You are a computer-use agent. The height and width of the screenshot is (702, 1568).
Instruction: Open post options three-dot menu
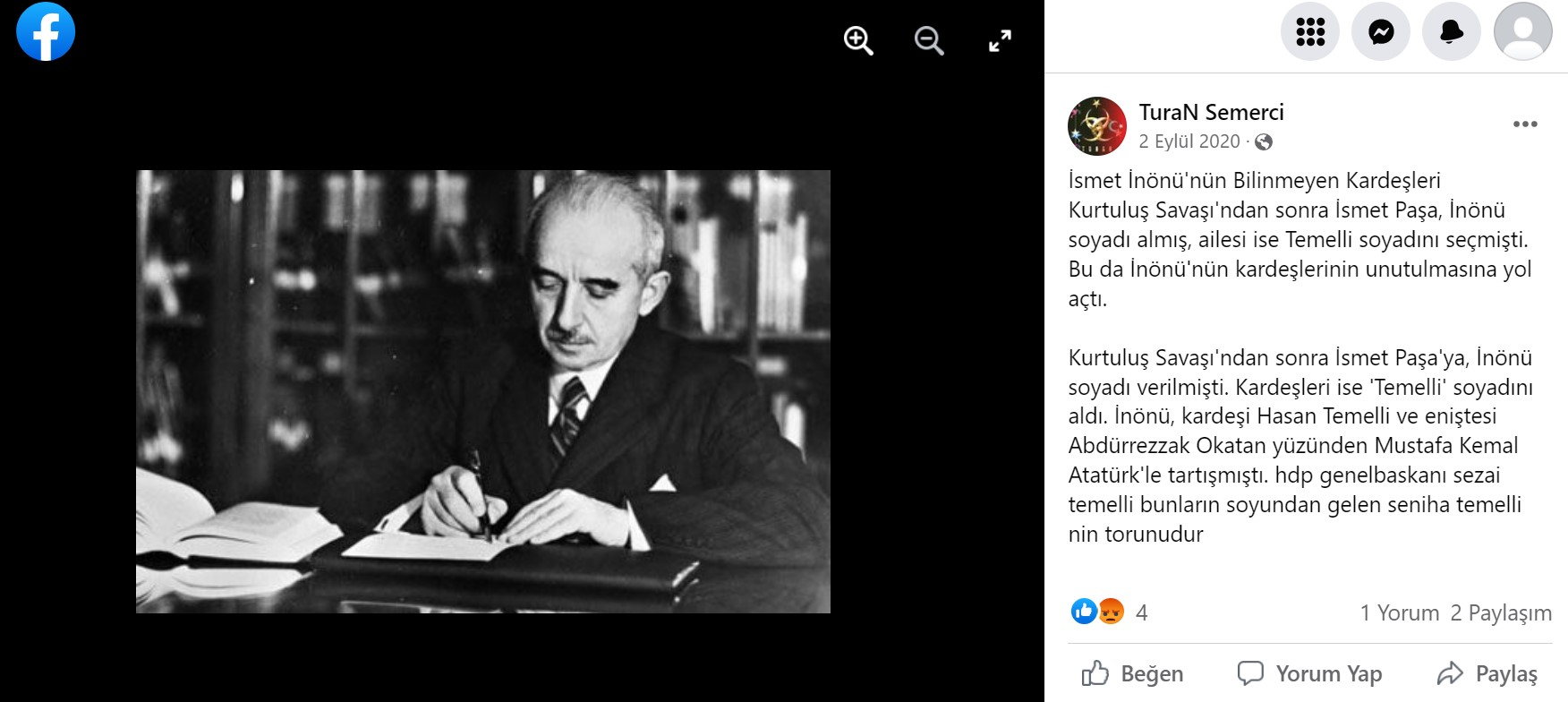pyautogui.click(x=1525, y=124)
